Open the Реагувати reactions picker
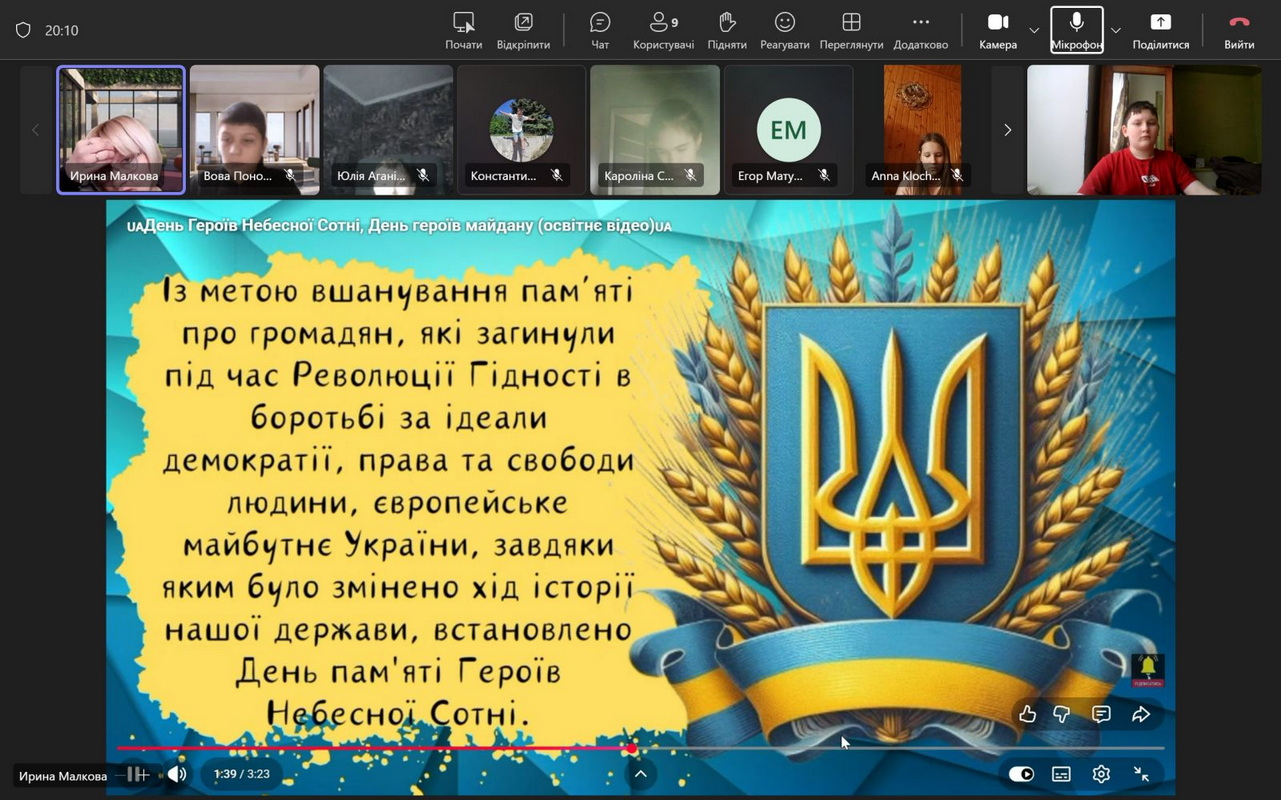This screenshot has width=1281, height=800. pyautogui.click(x=785, y=30)
